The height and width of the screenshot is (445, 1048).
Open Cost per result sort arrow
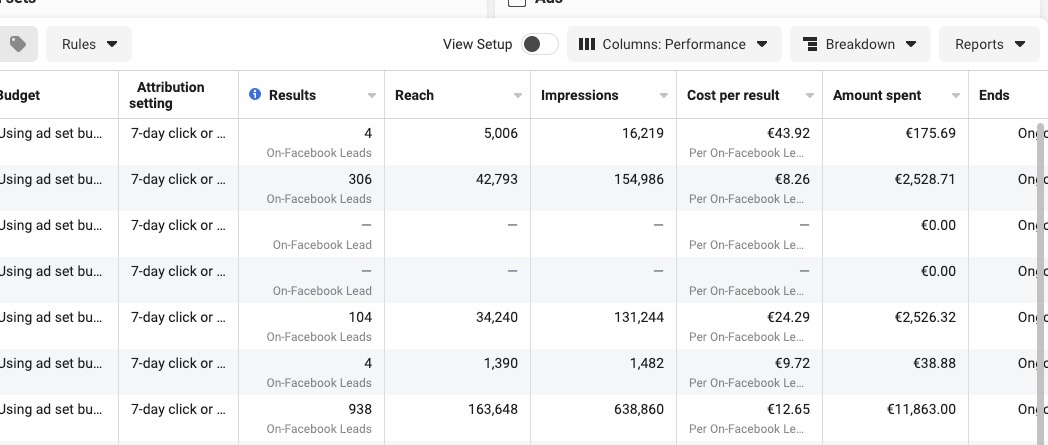pos(809,96)
